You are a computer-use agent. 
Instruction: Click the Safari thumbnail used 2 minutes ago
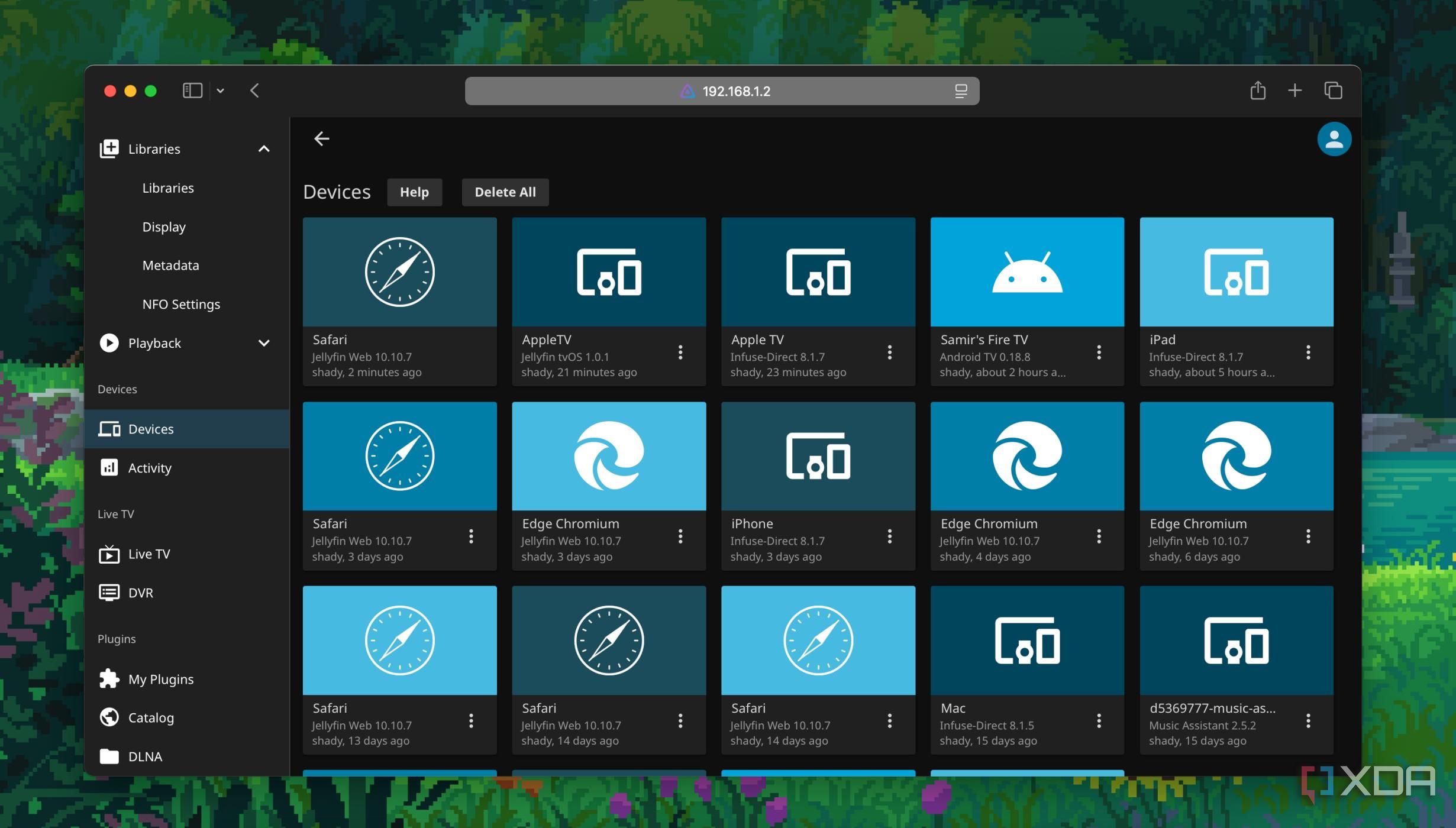(x=400, y=272)
